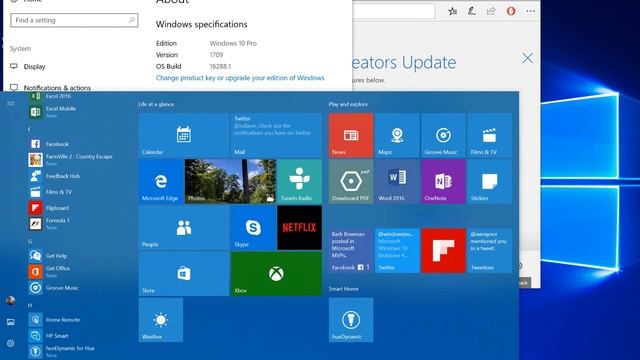The image size is (640, 360).
Task: Open the Weather tile
Action: 161,320
